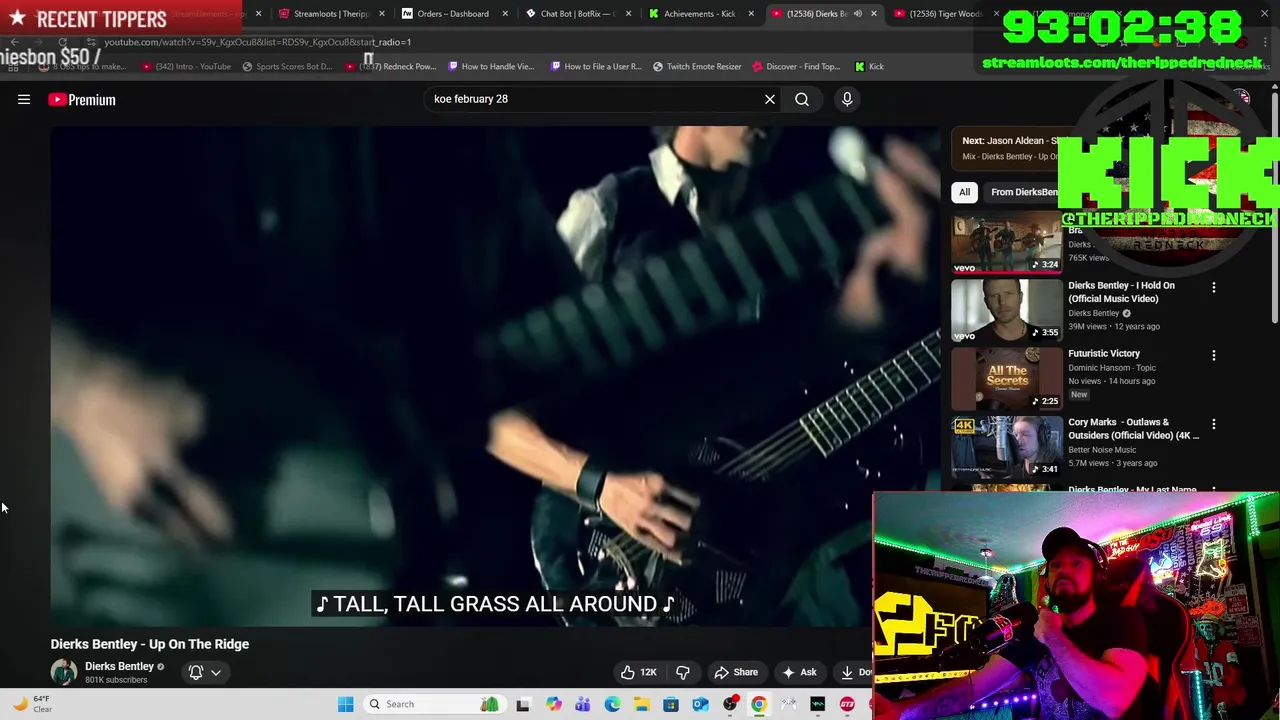Image resolution: width=1280 pixels, height=720 pixels.
Task: Open the Kick bookmark
Action: click(x=869, y=66)
